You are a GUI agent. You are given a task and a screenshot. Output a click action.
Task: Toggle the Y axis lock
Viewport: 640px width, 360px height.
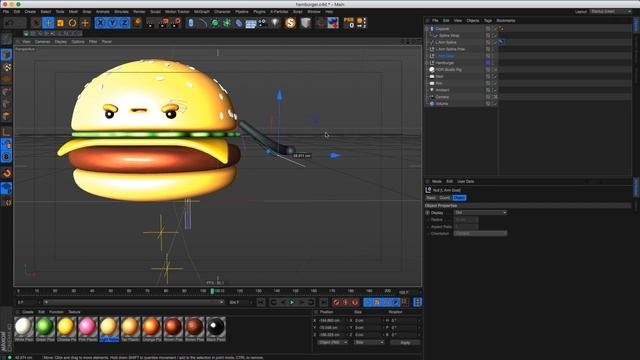112,23
